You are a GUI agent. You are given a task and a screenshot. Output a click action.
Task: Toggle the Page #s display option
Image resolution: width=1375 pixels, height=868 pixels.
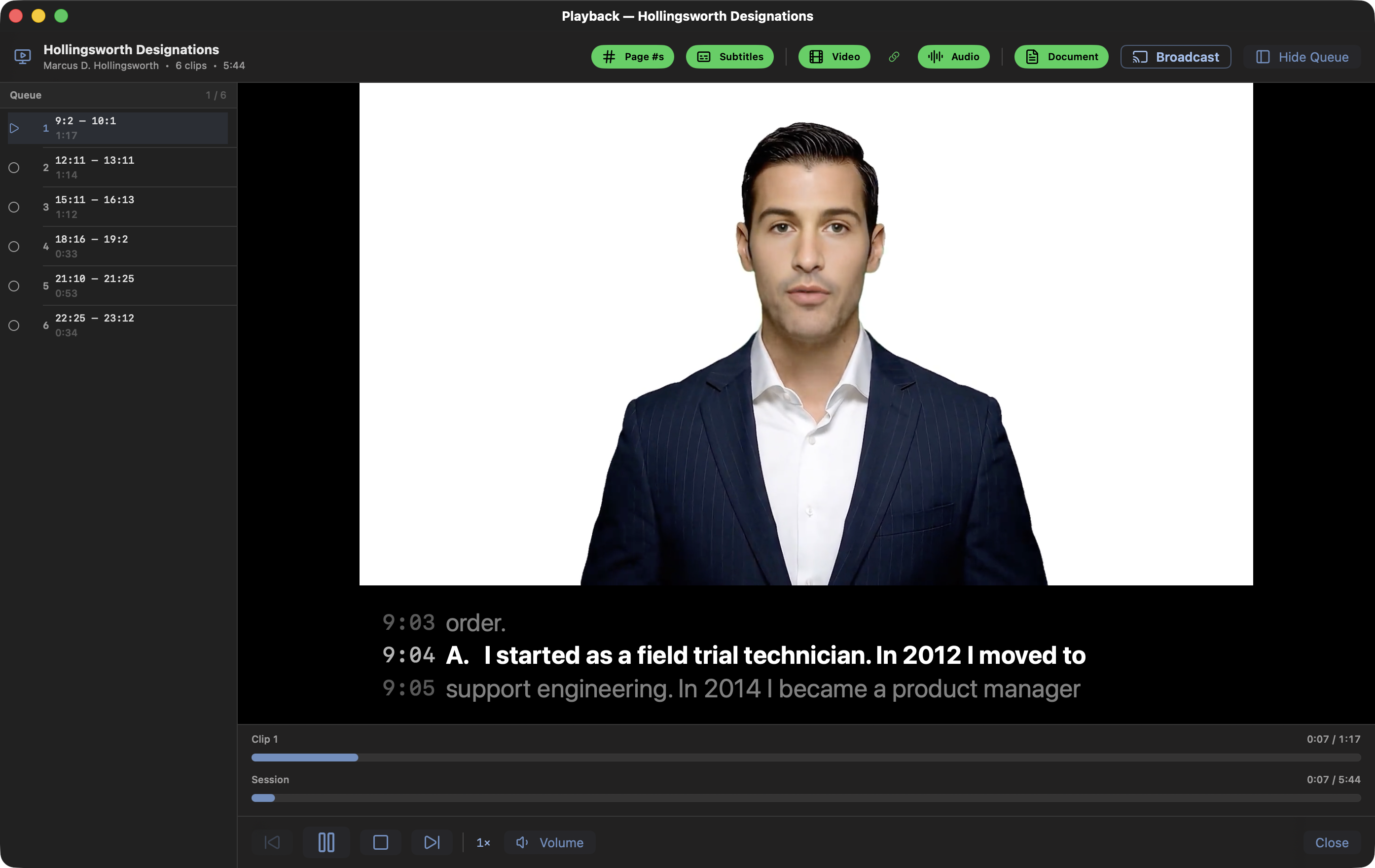tap(632, 57)
